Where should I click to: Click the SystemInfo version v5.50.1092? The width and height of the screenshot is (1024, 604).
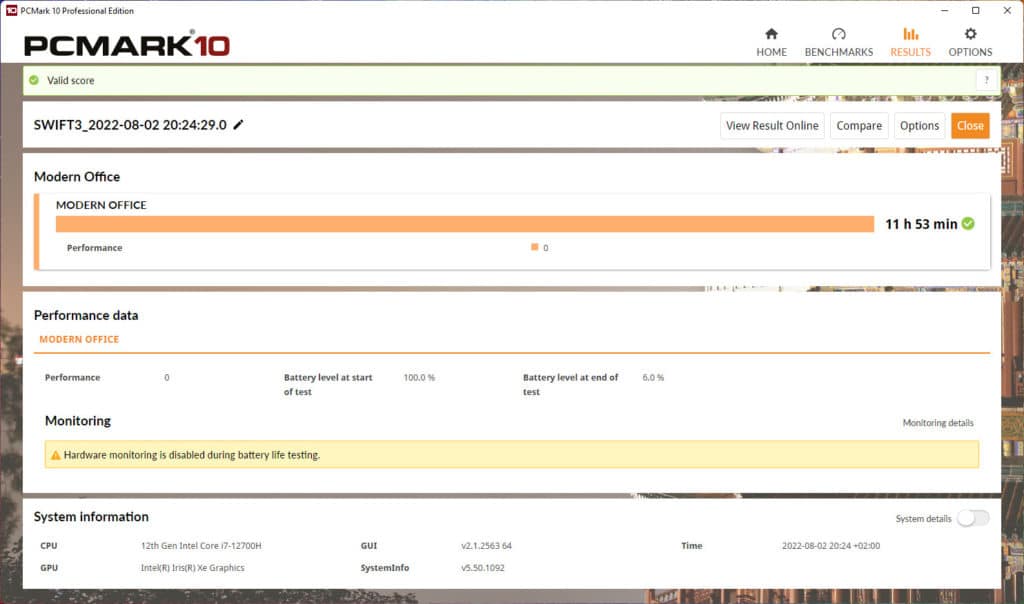pos(483,568)
